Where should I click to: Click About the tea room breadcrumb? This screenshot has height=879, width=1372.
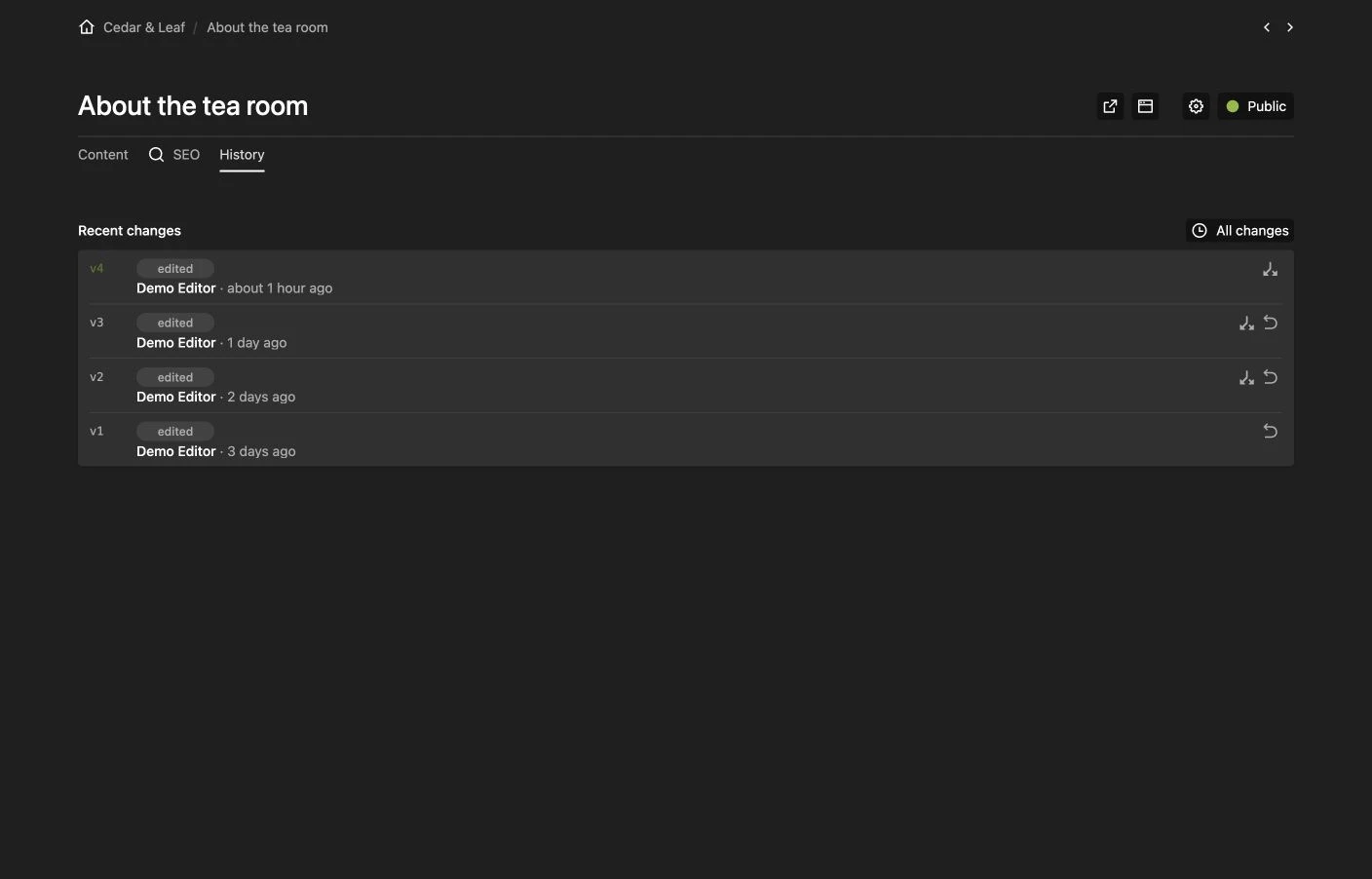[x=267, y=27]
